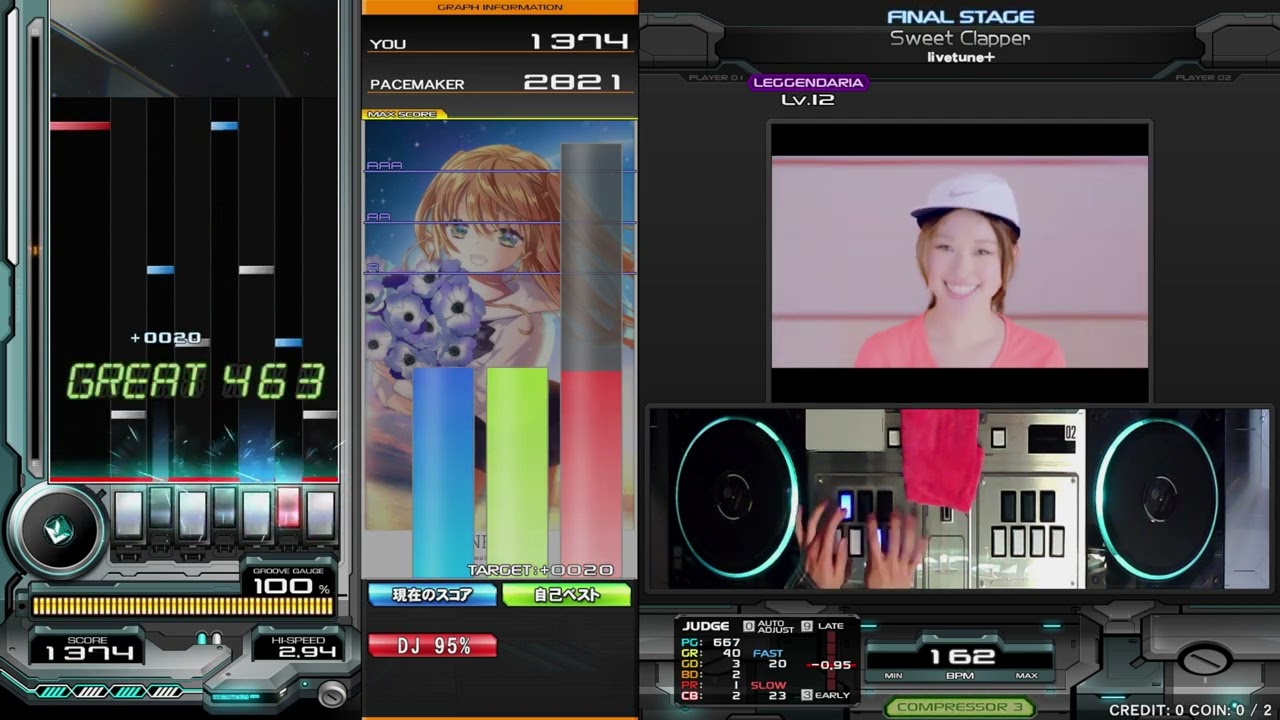Viewport: 1280px width, 720px height.
Task: Open the GRAPH INFORMATION header
Action: (499, 7)
